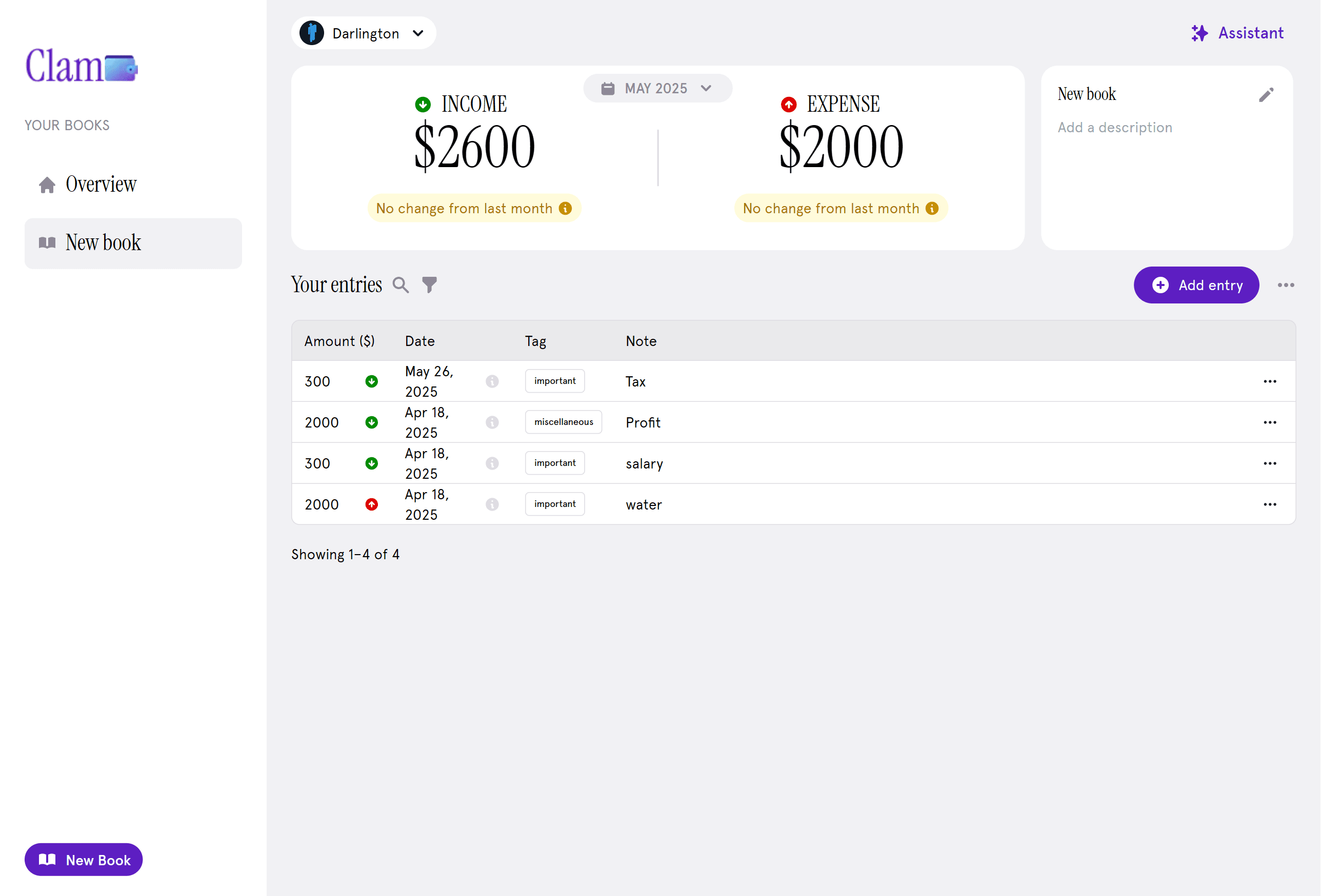Click the Add entry button
This screenshot has width=1321, height=896.
point(1196,285)
